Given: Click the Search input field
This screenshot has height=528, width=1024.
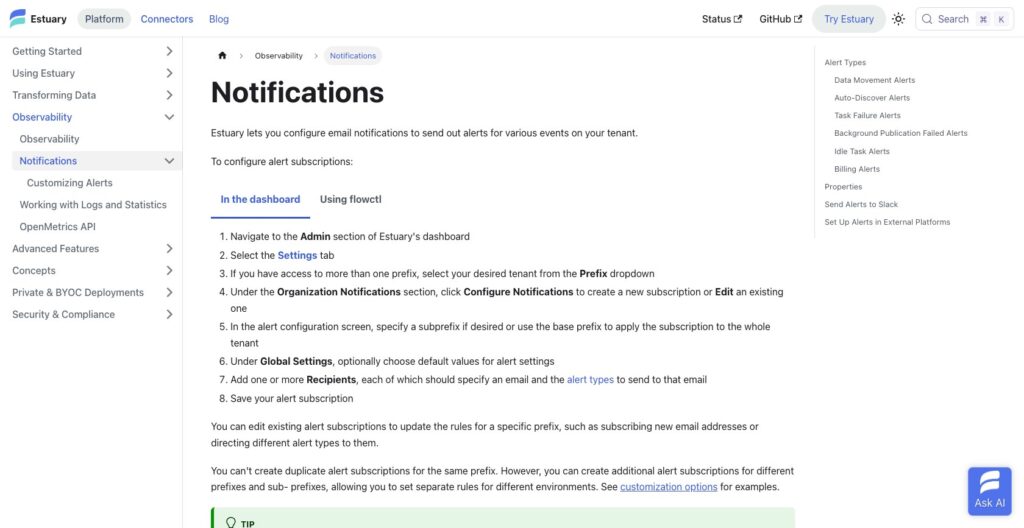Looking at the screenshot, I should [x=965, y=19].
